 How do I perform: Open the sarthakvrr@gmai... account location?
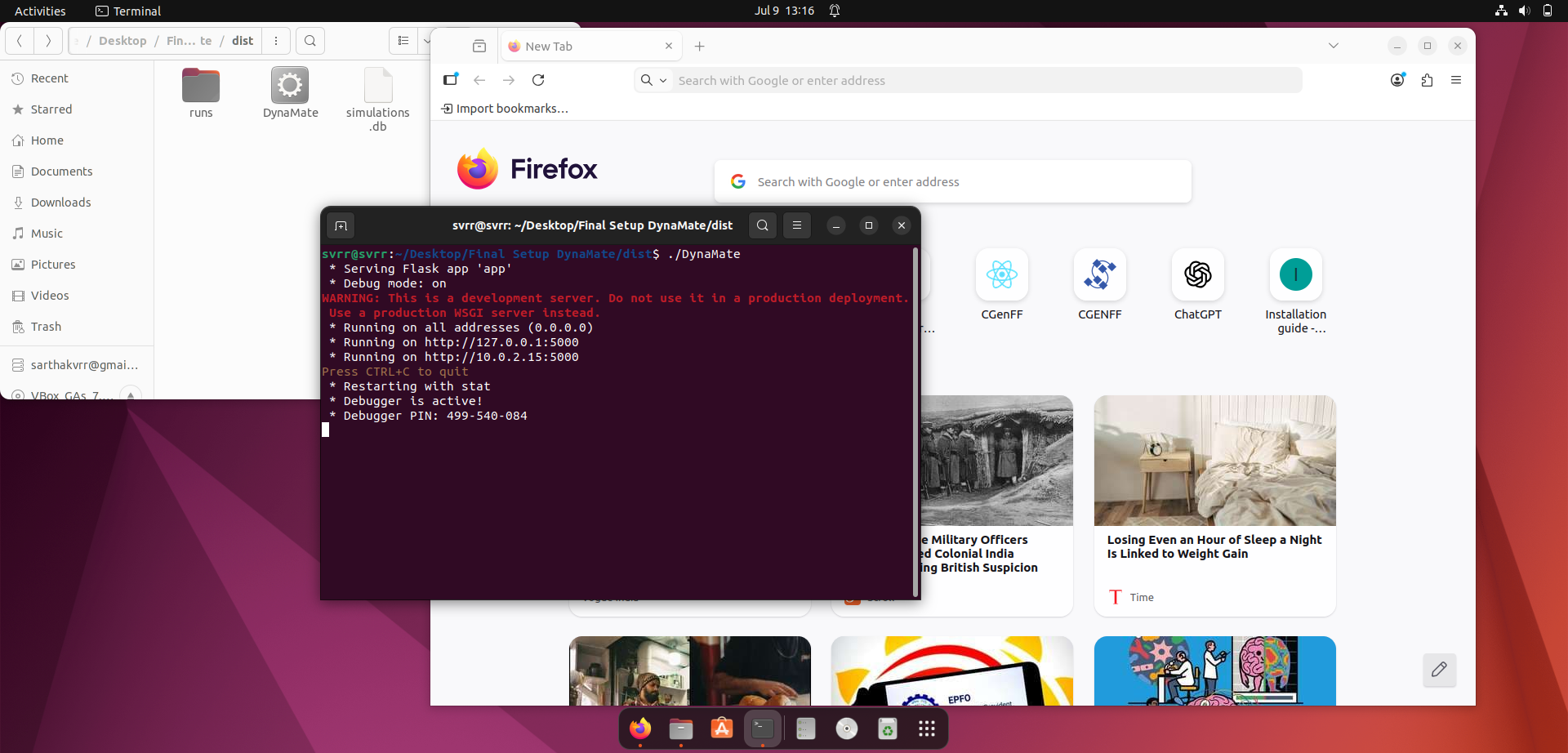pos(77,365)
